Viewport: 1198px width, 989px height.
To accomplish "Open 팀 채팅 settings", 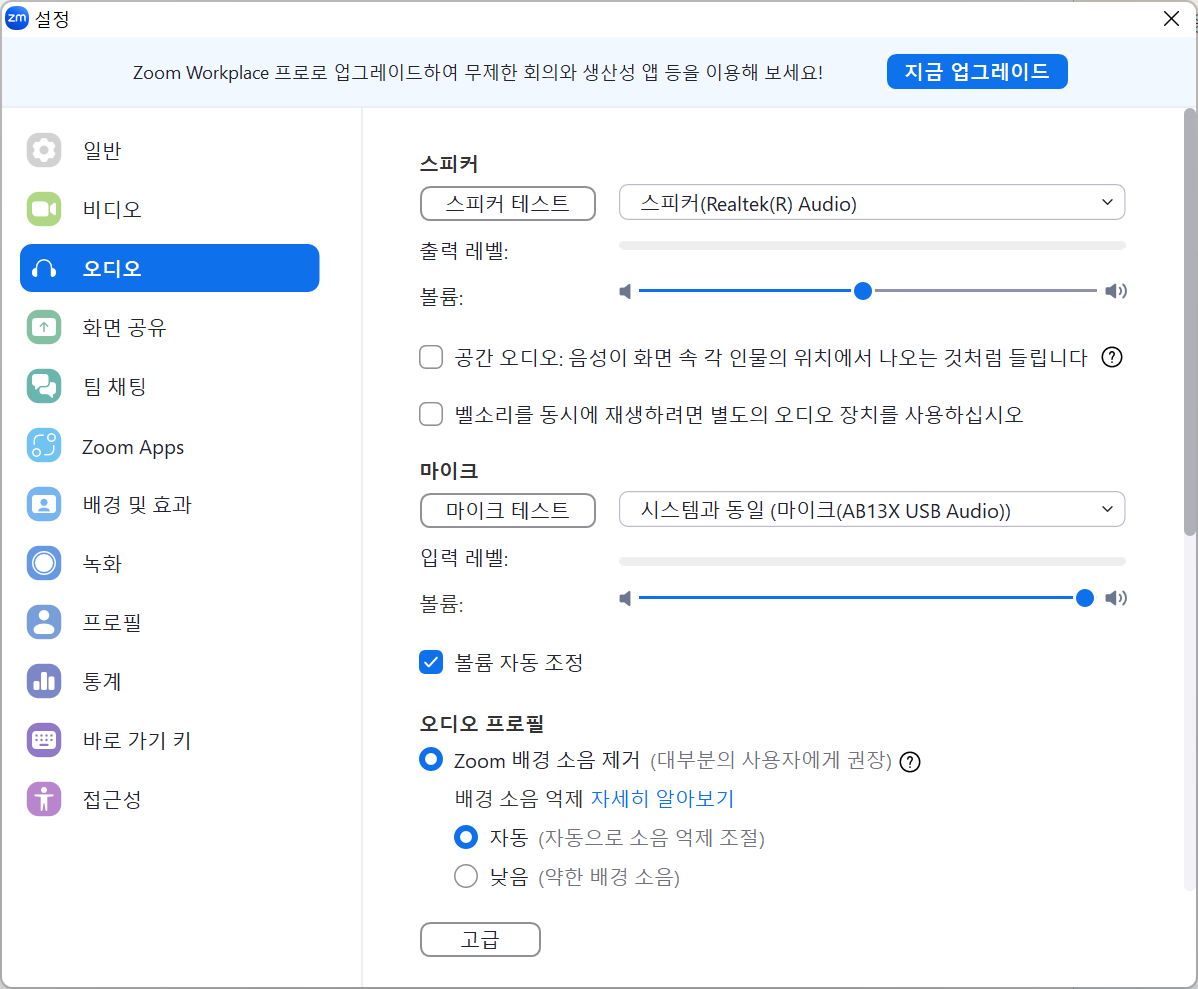I will [x=170, y=386].
